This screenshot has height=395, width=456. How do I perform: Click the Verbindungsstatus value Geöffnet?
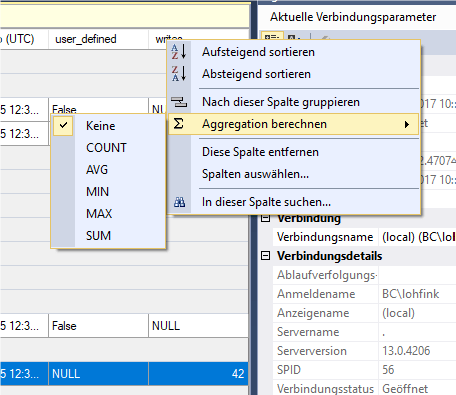pos(405,389)
